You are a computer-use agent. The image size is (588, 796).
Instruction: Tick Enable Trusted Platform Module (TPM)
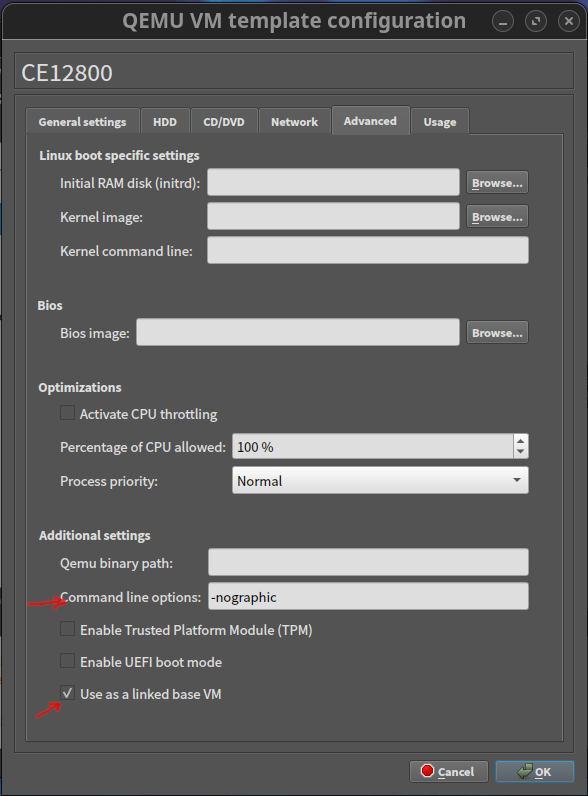tap(68, 629)
